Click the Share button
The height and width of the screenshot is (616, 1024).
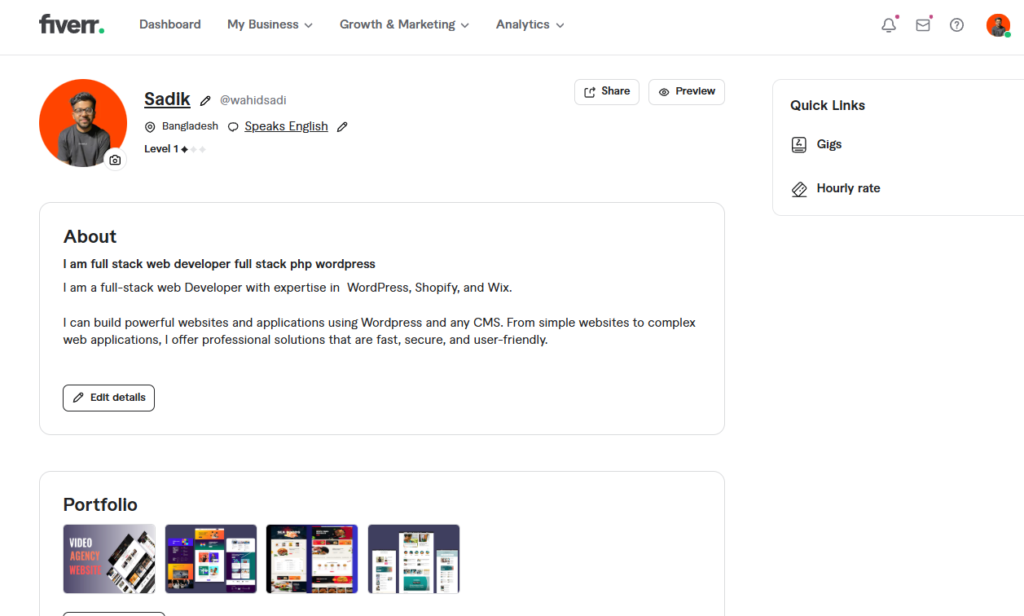[x=606, y=92]
